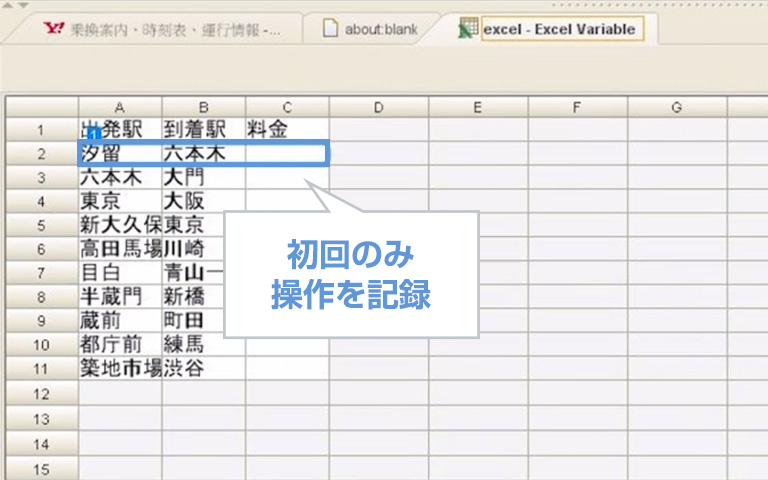Select row 12 header

[42, 394]
